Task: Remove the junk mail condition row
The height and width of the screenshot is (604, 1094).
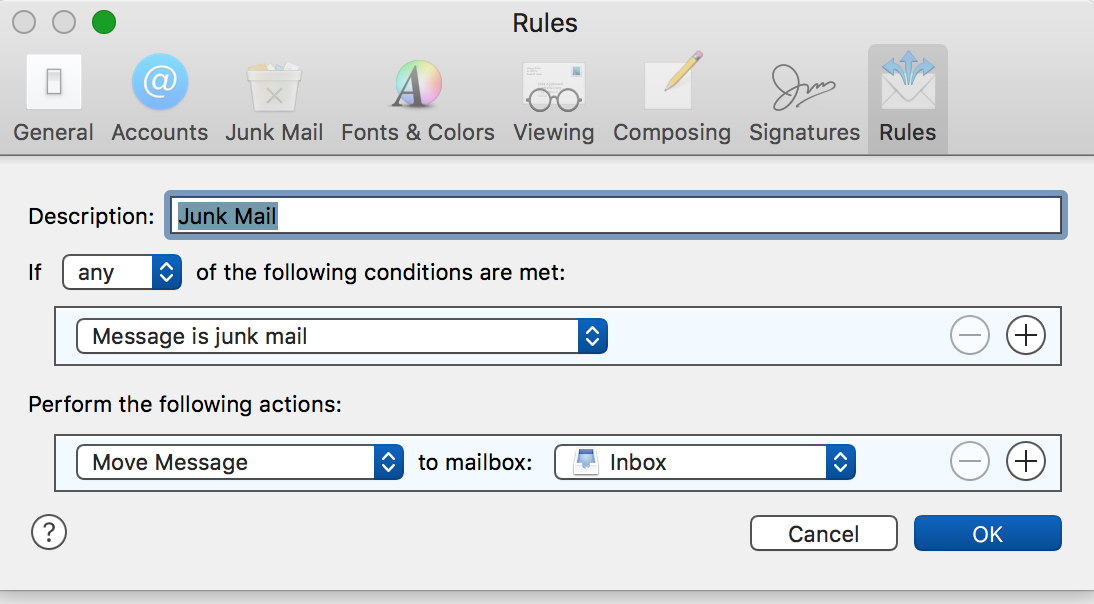Action: pos(970,335)
